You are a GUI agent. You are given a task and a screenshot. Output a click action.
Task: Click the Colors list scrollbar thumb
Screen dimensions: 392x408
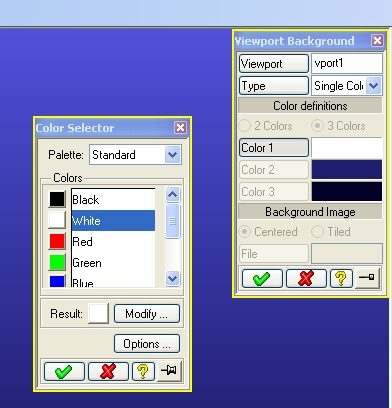pyautogui.click(x=172, y=221)
